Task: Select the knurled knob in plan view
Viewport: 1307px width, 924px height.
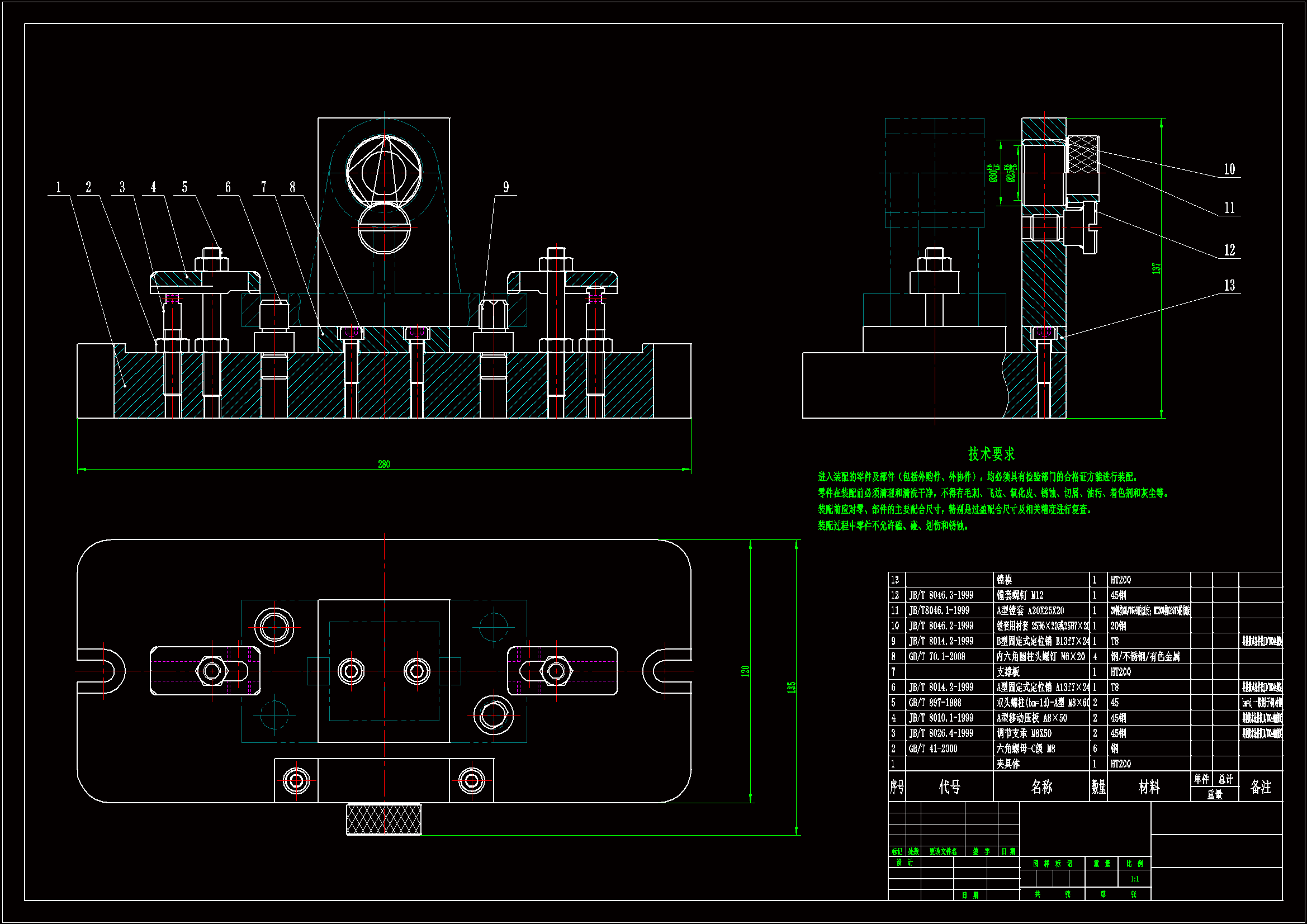Action: click(x=384, y=820)
